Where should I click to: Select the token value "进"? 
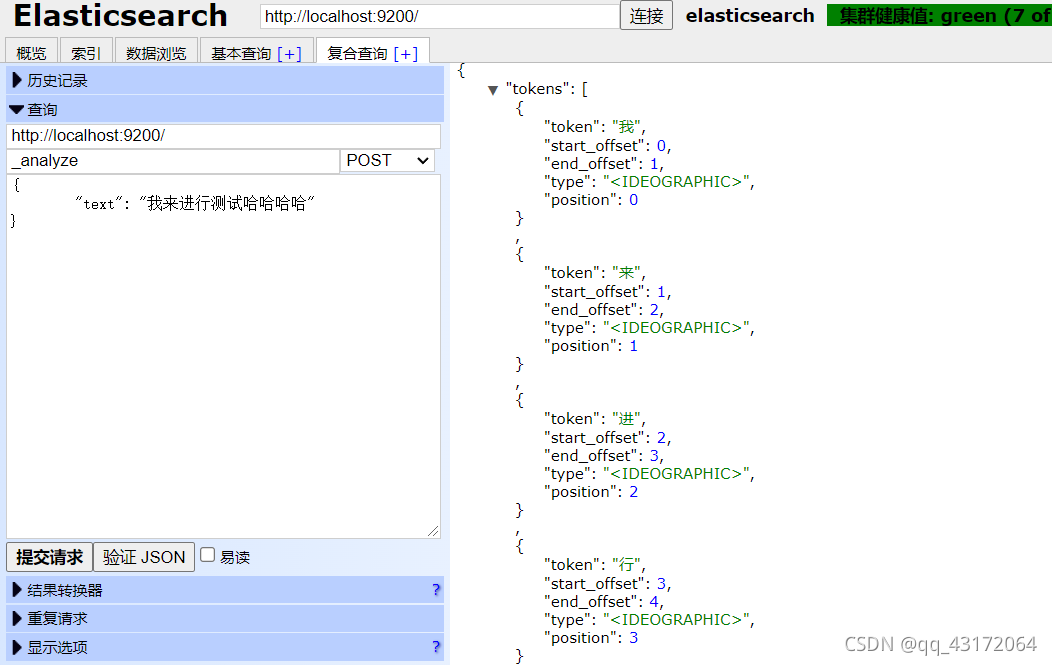(627, 419)
